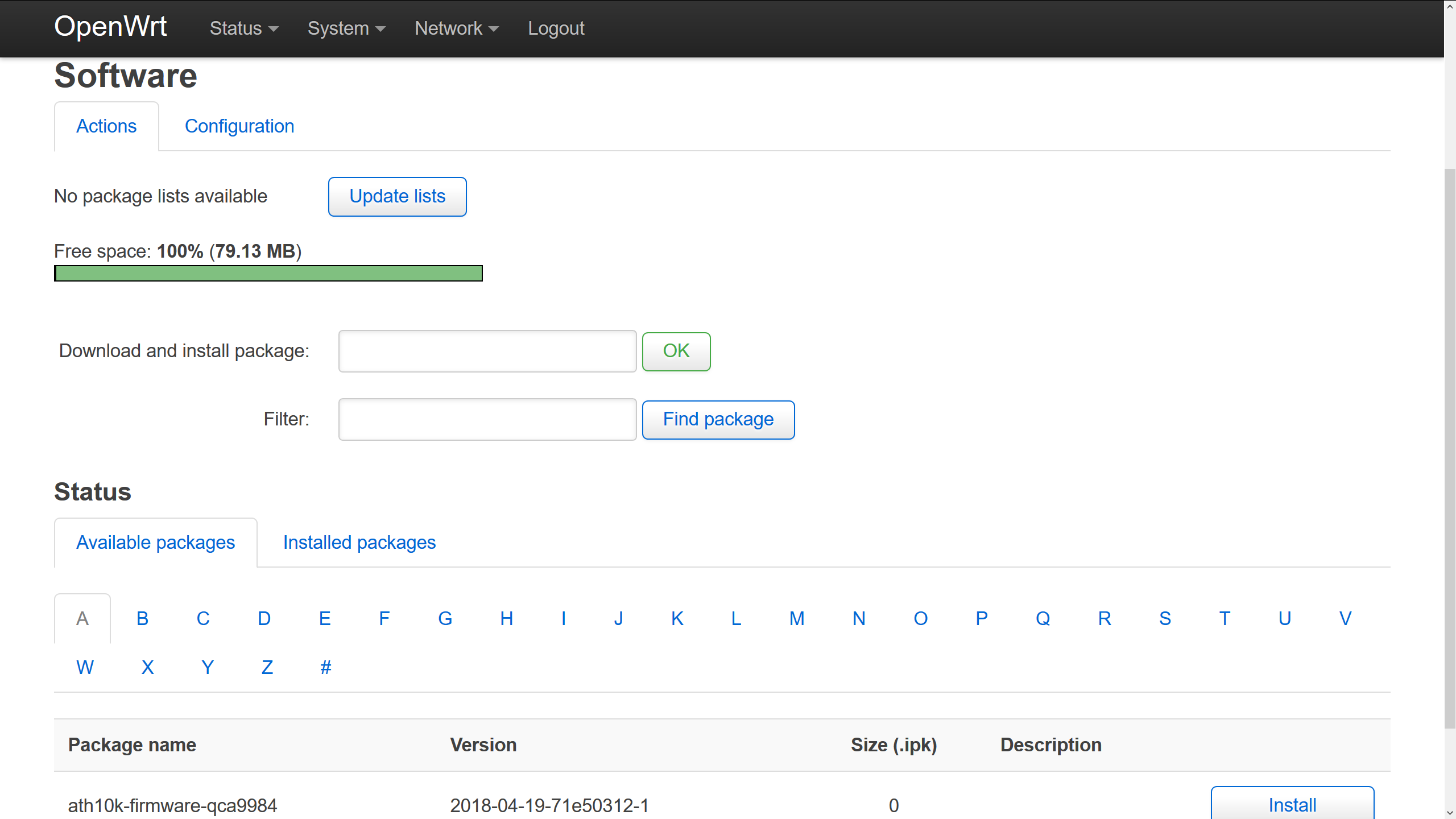Show packages starting with B

[143, 619]
